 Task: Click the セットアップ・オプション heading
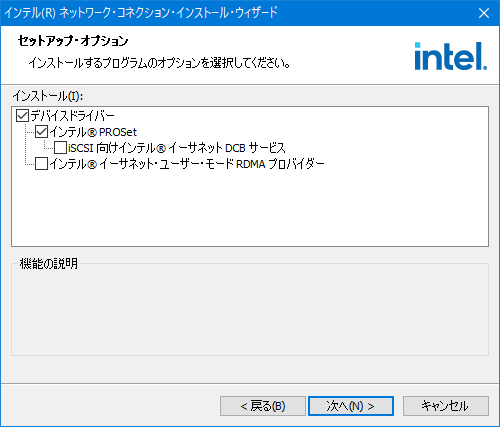click(73, 41)
